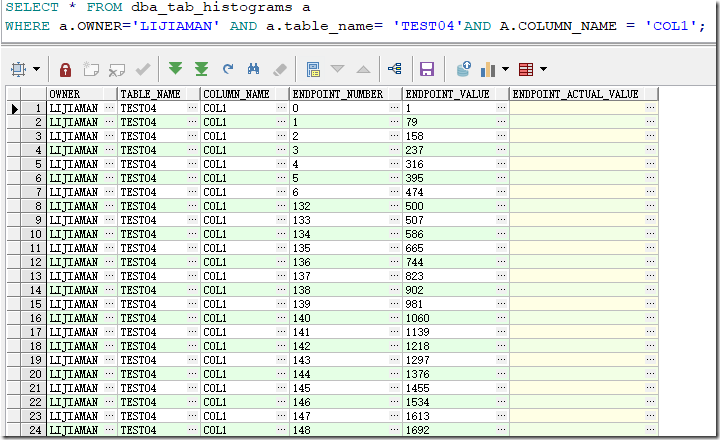Expand the dropdown arrow next to red grid icon
This screenshot has height=440, width=720.
(543, 69)
